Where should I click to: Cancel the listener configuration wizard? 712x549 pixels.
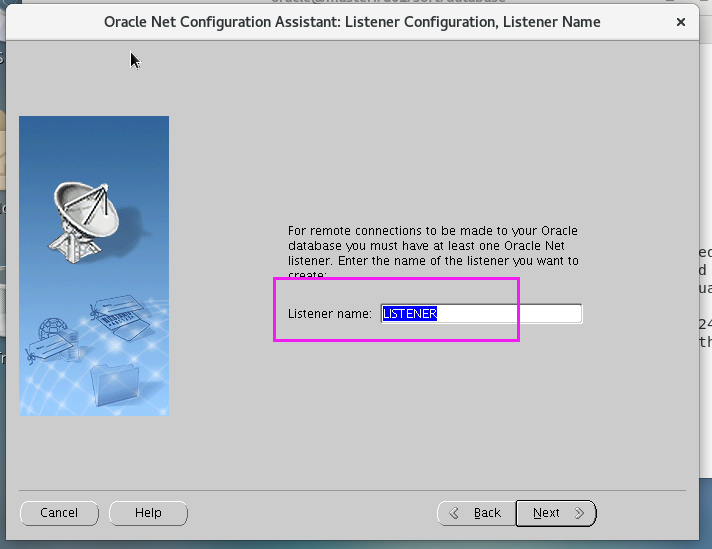pyautogui.click(x=59, y=513)
